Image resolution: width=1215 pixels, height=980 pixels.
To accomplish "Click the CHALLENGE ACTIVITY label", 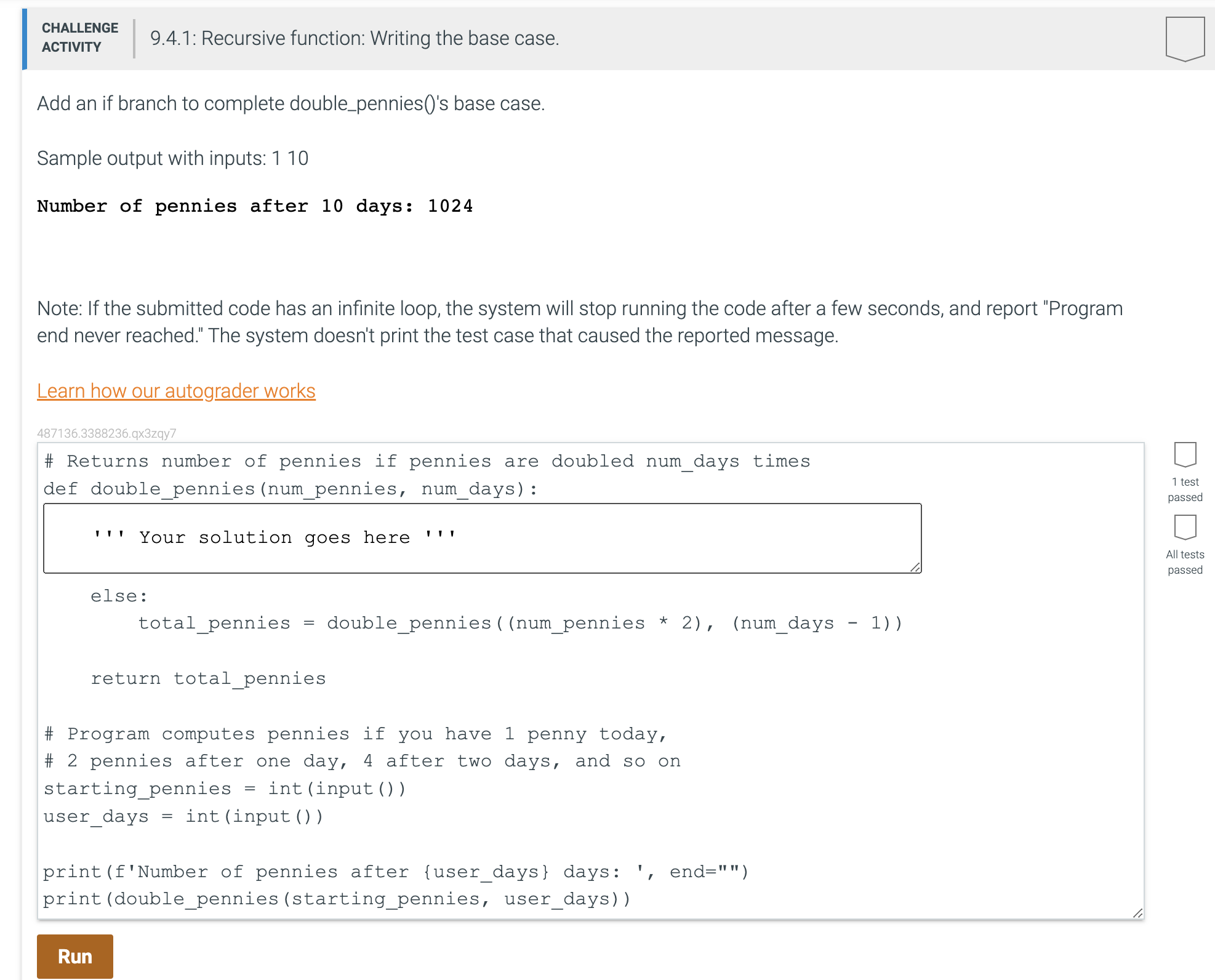I will pos(79,38).
